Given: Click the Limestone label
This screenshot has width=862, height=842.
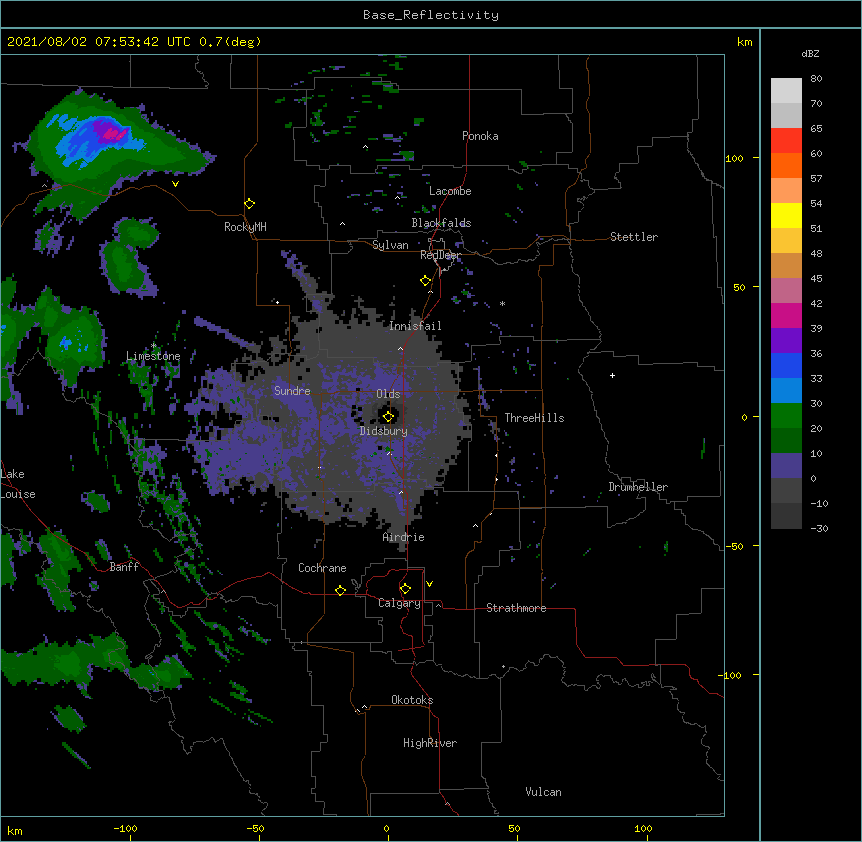Looking at the screenshot, I should [153, 356].
